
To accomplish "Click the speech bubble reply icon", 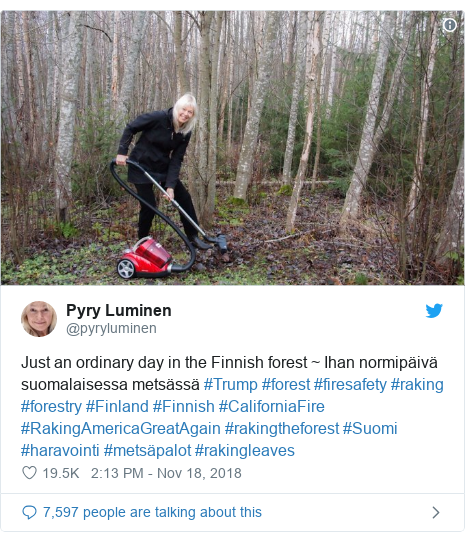I will (x=29, y=512).
